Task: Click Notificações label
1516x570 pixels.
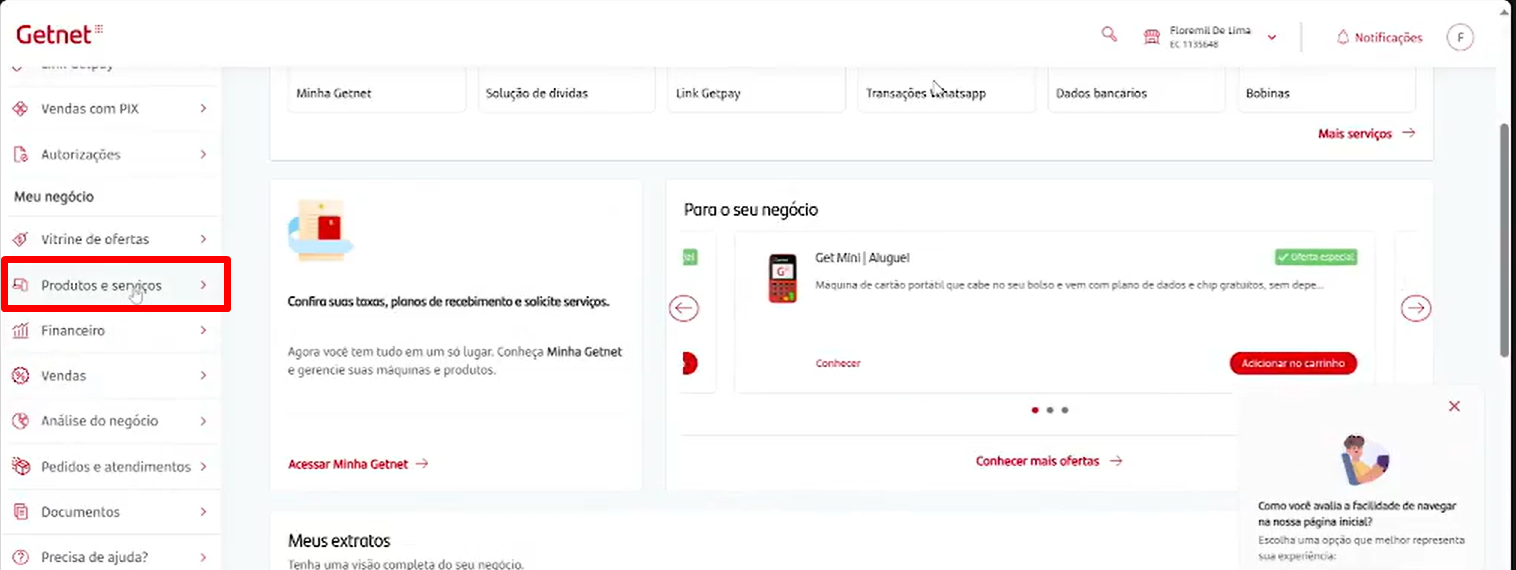Action: [1388, 38]
